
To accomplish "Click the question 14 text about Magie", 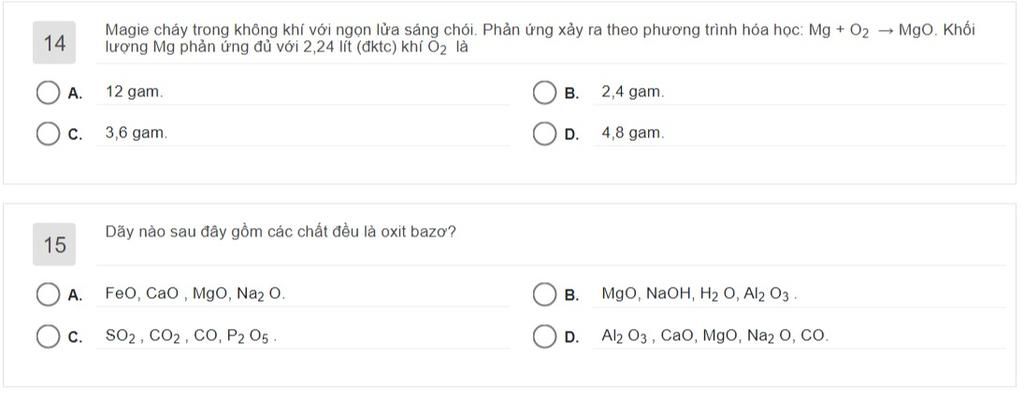I will pyautogui.click(x=541, y=39).
